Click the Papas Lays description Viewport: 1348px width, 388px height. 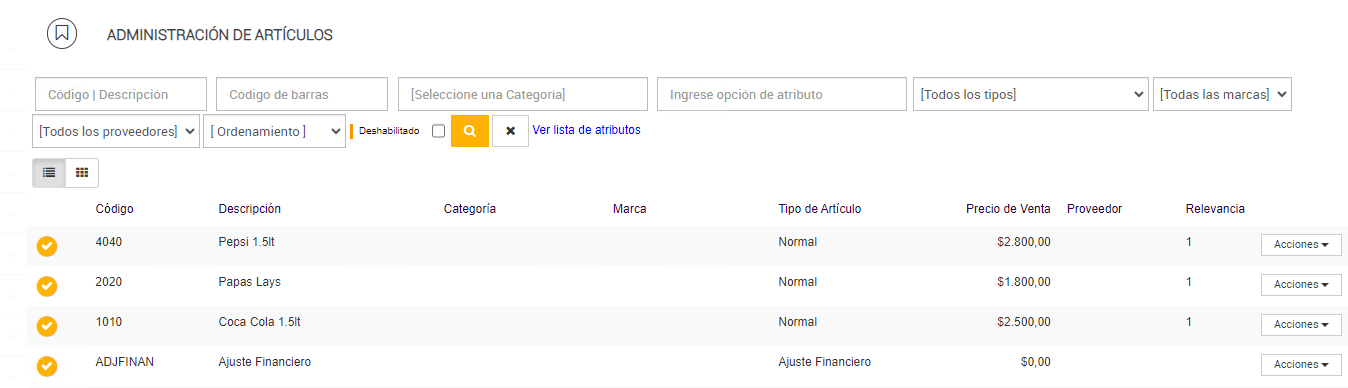coord(250,282)
